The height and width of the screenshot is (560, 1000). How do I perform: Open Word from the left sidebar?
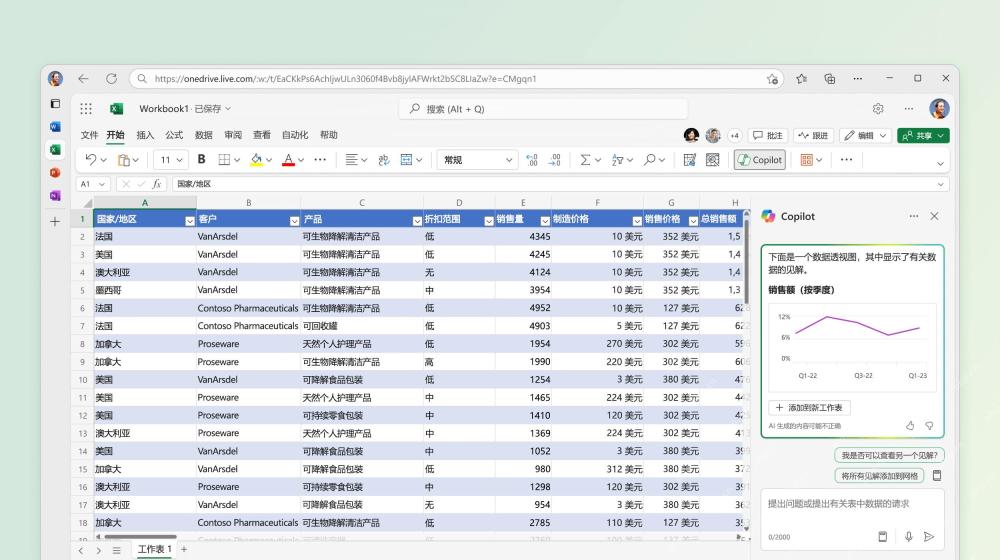[55, 126]
